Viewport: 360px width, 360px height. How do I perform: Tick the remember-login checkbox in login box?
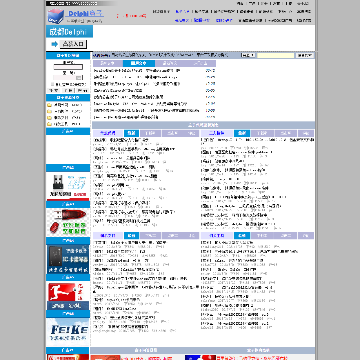[53, 84]
